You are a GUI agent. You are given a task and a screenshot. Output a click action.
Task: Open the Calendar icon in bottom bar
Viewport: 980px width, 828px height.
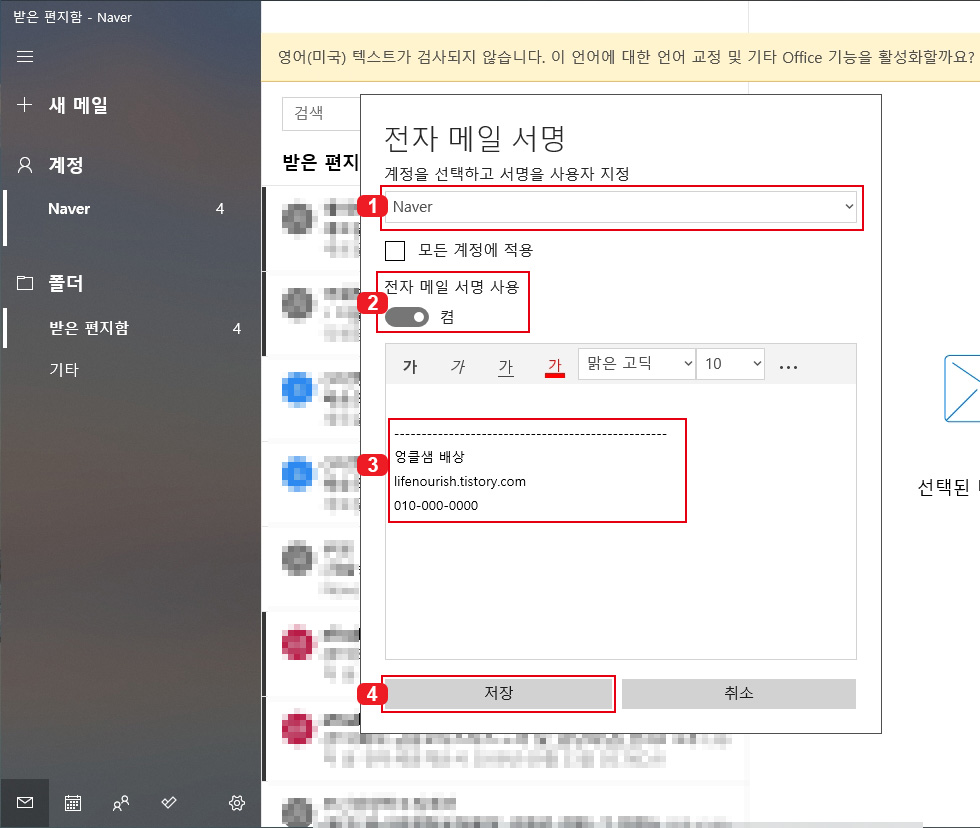[x=73, y=803]
